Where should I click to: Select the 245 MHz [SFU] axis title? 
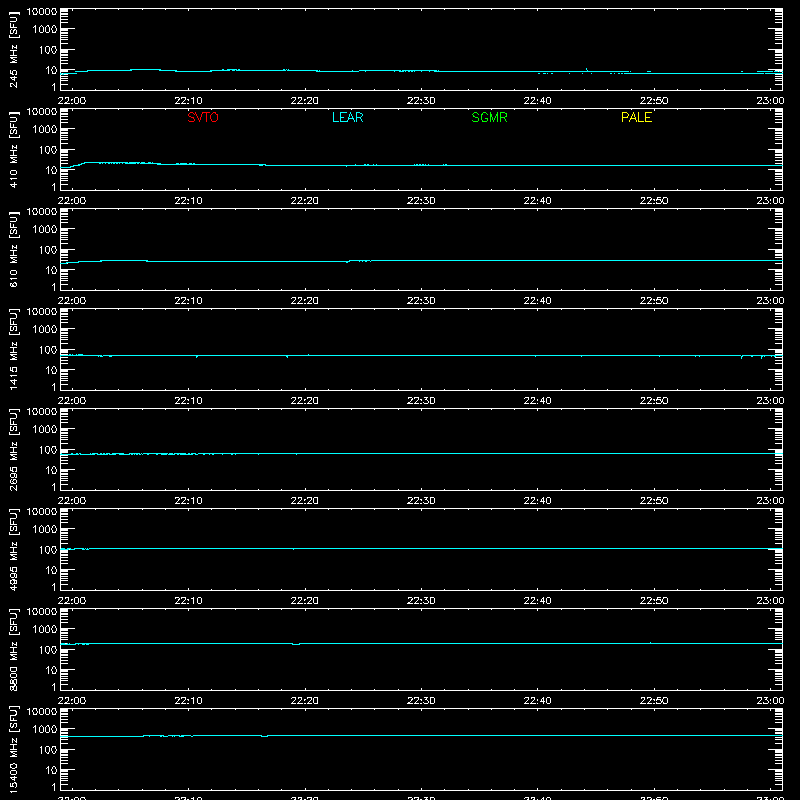coord(13,50)
